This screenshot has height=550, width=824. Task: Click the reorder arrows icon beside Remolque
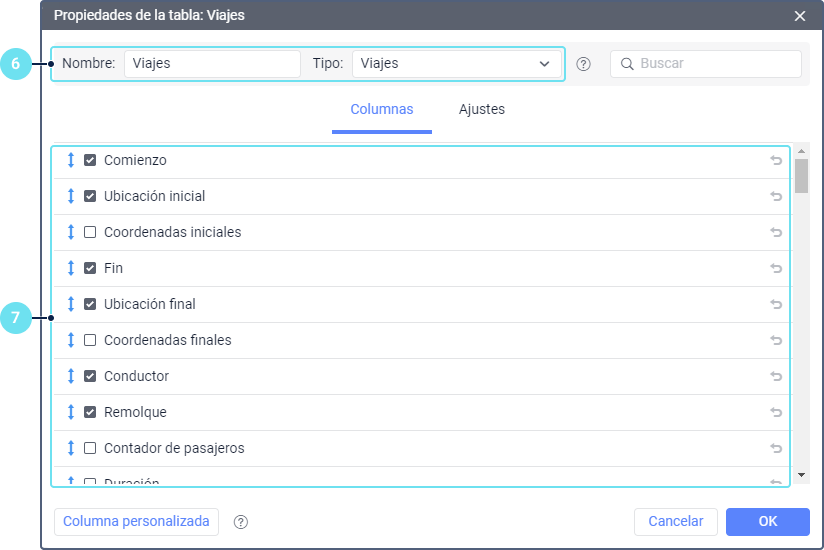pos(71,412)
